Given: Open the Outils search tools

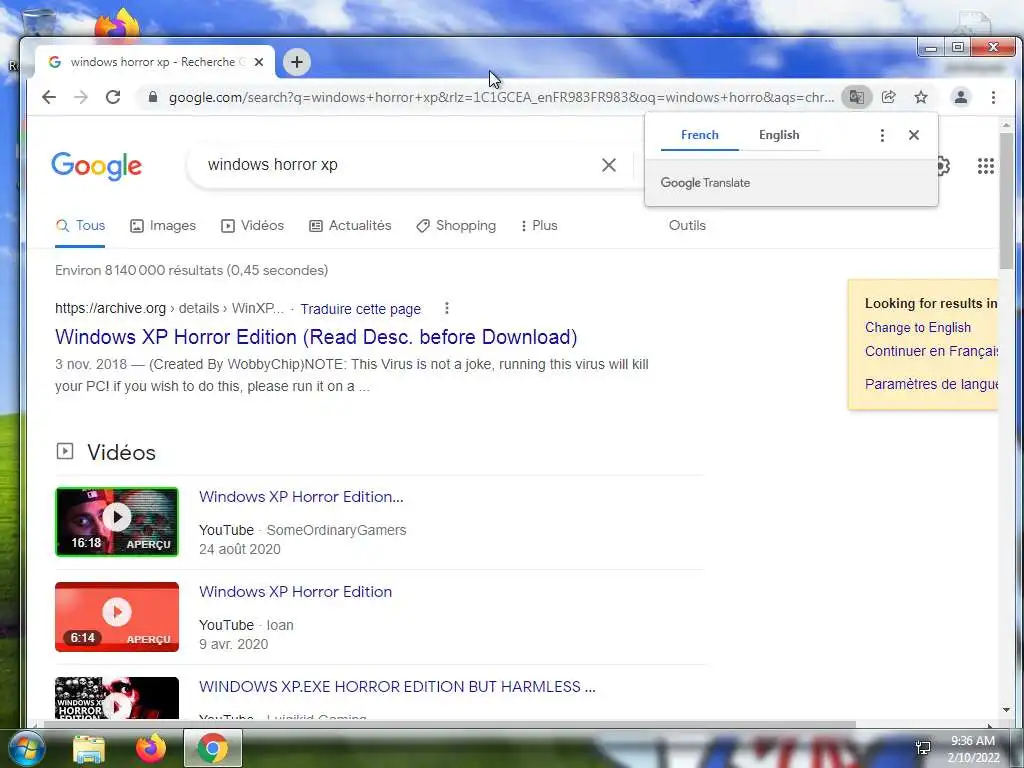Looking at the screenshot, I should (687, 226).
